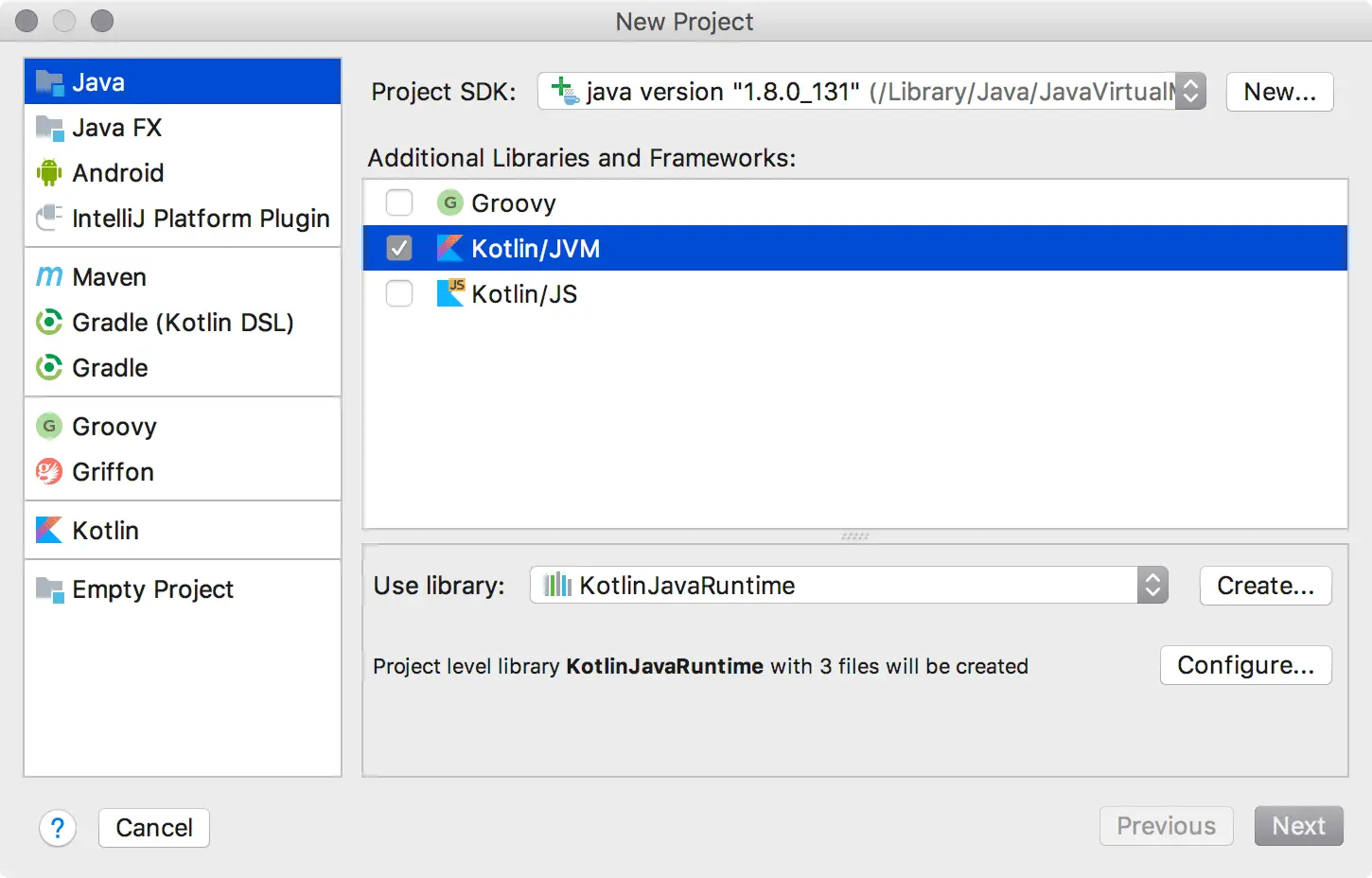The image size is (1372, 878).
Task: Click the splitter handle below frameworks list
Action: point(855,536)
